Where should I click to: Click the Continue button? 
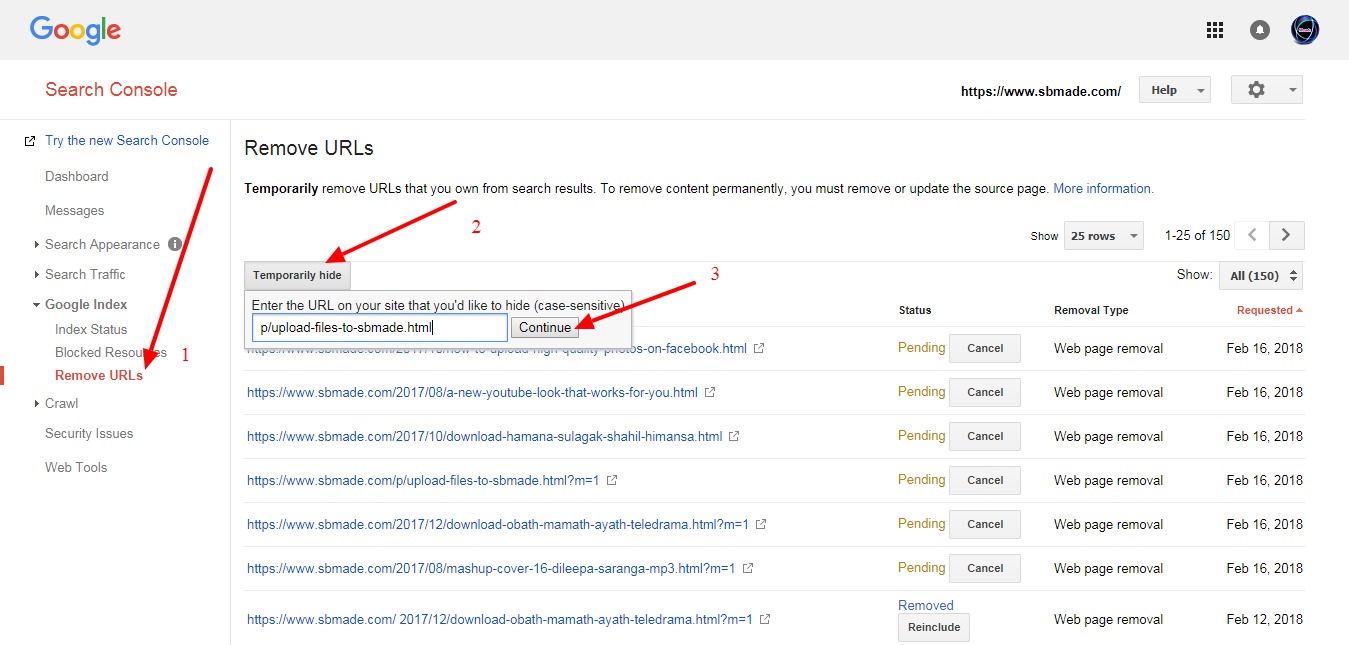pyautogui.click(x=545, y=327)
